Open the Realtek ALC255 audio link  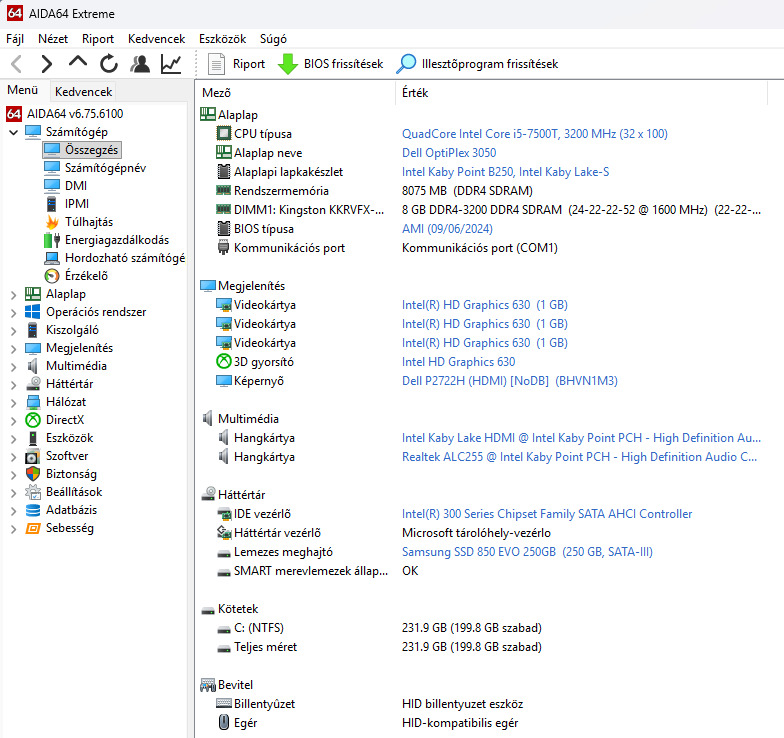point(579,457)
